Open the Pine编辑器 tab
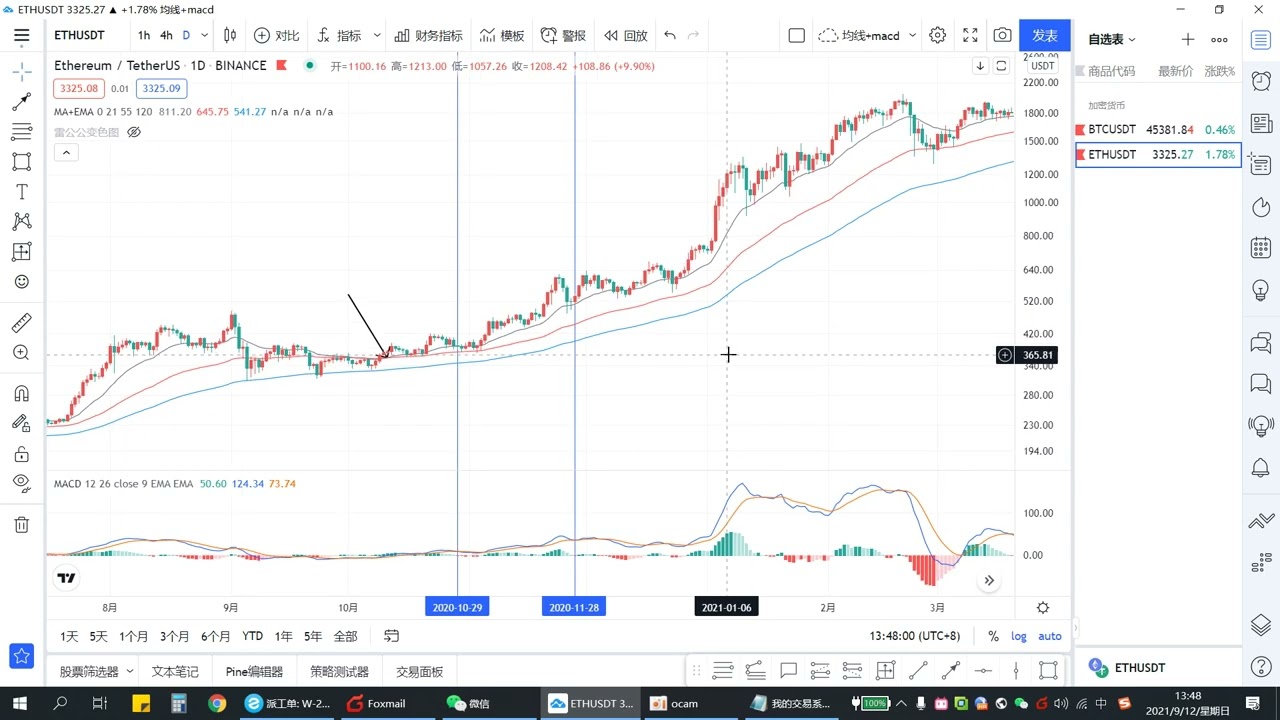 [254, 672]
